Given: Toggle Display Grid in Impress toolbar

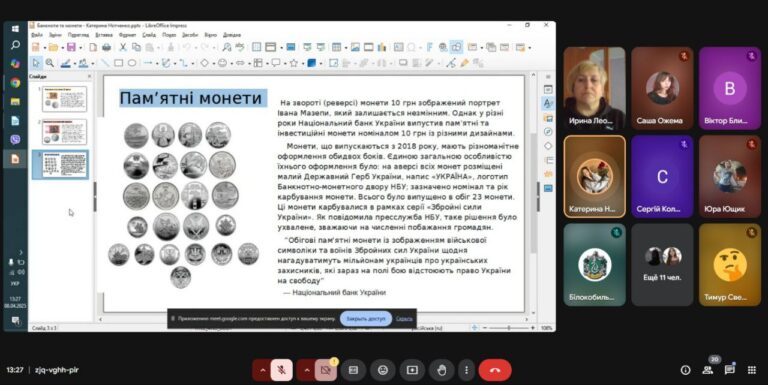Looking at the screenshot, I should point(256,48).
